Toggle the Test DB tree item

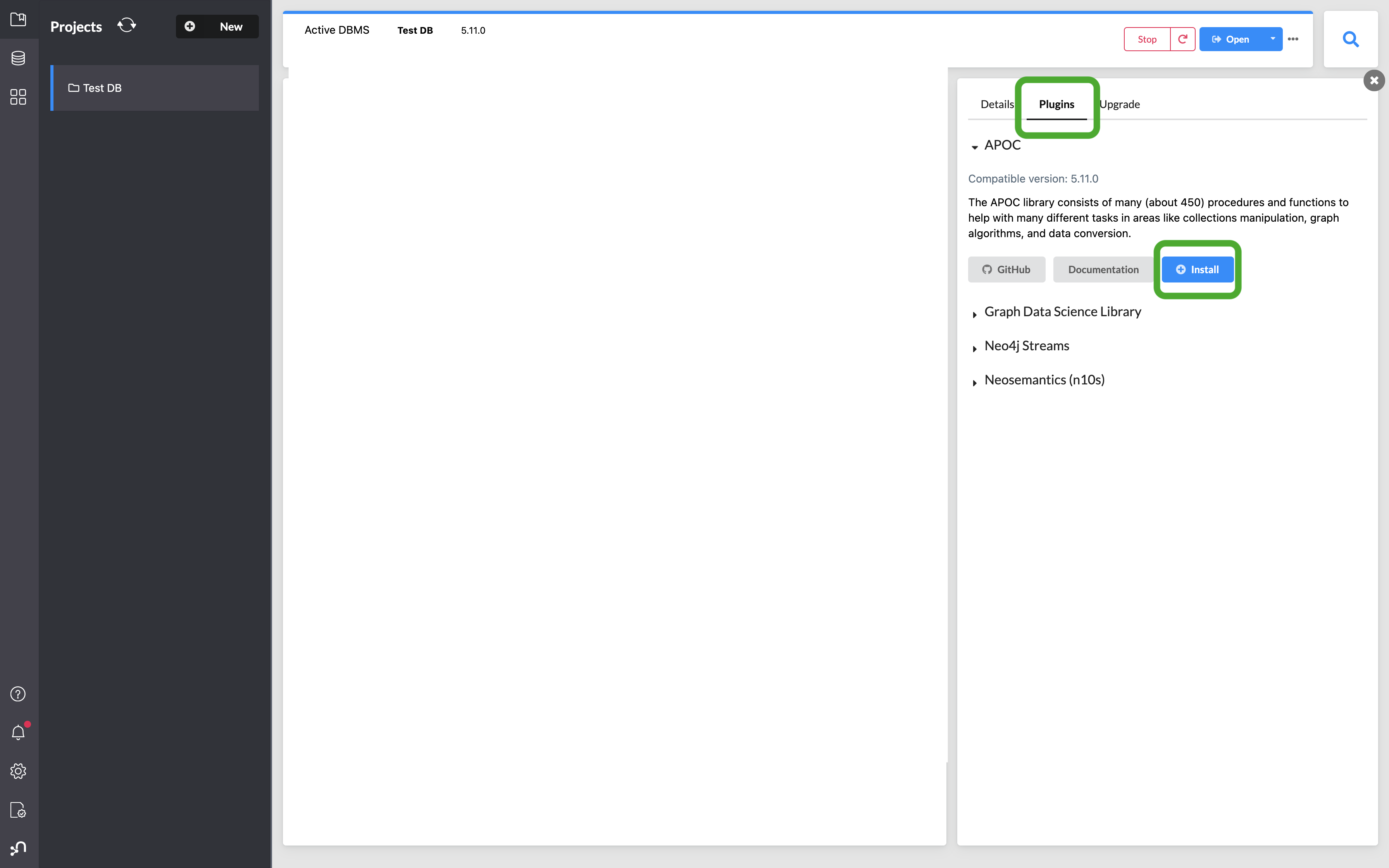[x=75, y=87]
